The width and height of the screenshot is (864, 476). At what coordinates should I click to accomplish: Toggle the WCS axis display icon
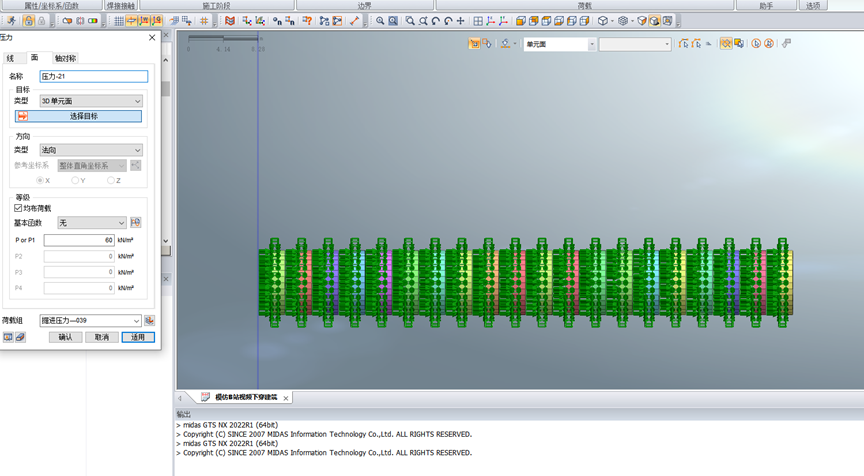[144, 21]
